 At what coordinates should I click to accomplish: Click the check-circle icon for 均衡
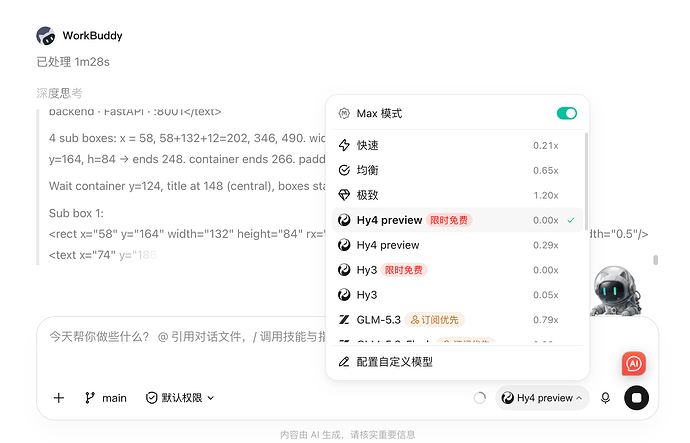tap(344, 170)
